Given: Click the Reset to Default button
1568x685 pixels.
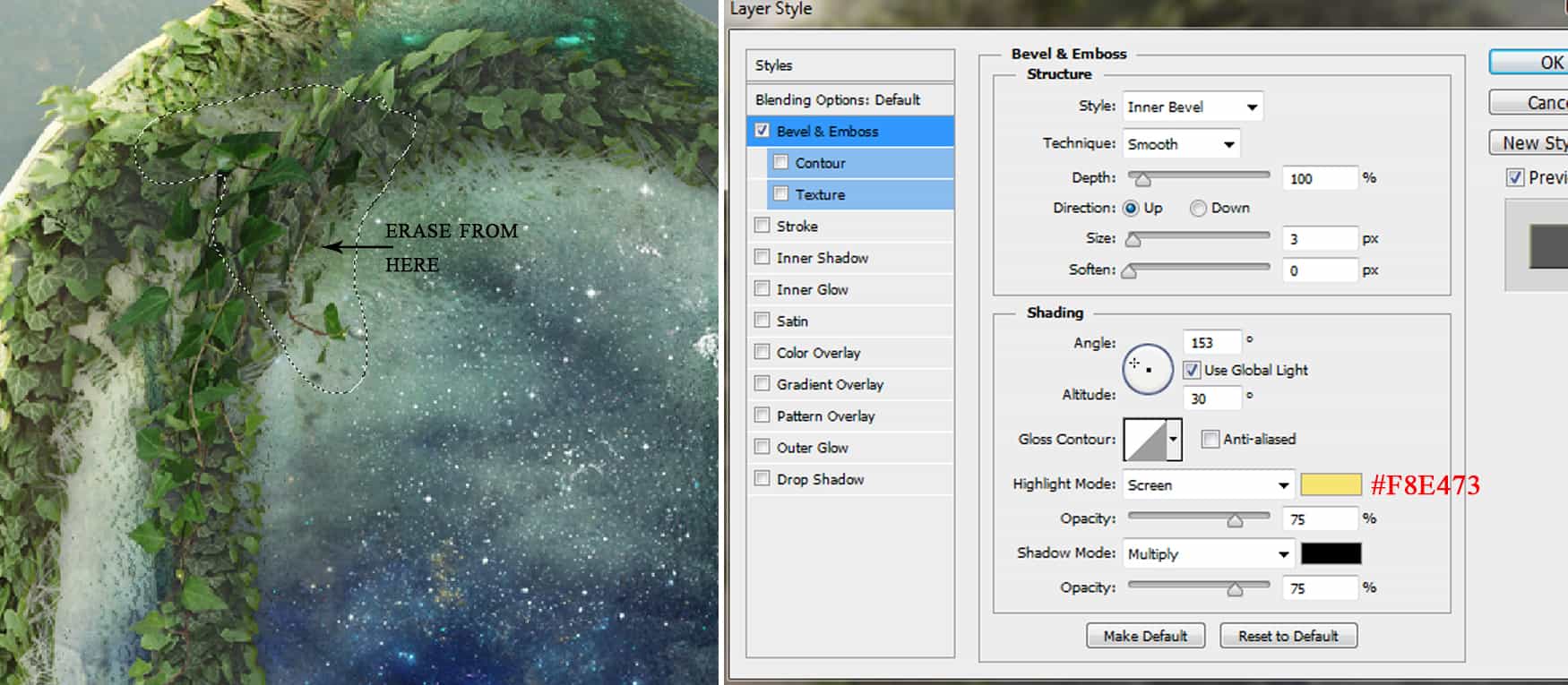Looking at the screenshot, I should pos(1288,636).
